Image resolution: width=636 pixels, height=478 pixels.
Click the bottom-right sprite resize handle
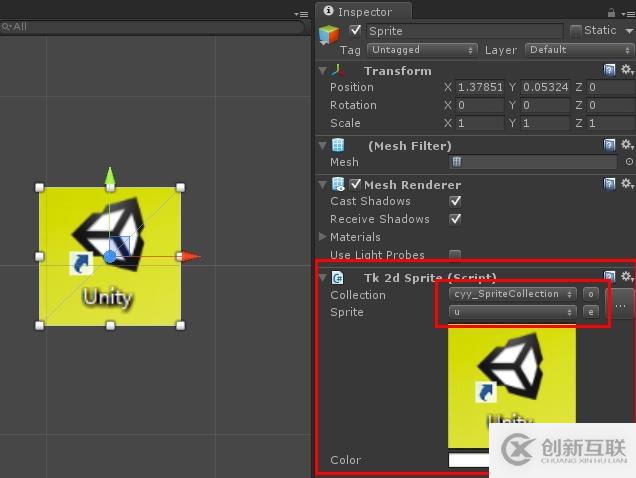tap(180, 325)
